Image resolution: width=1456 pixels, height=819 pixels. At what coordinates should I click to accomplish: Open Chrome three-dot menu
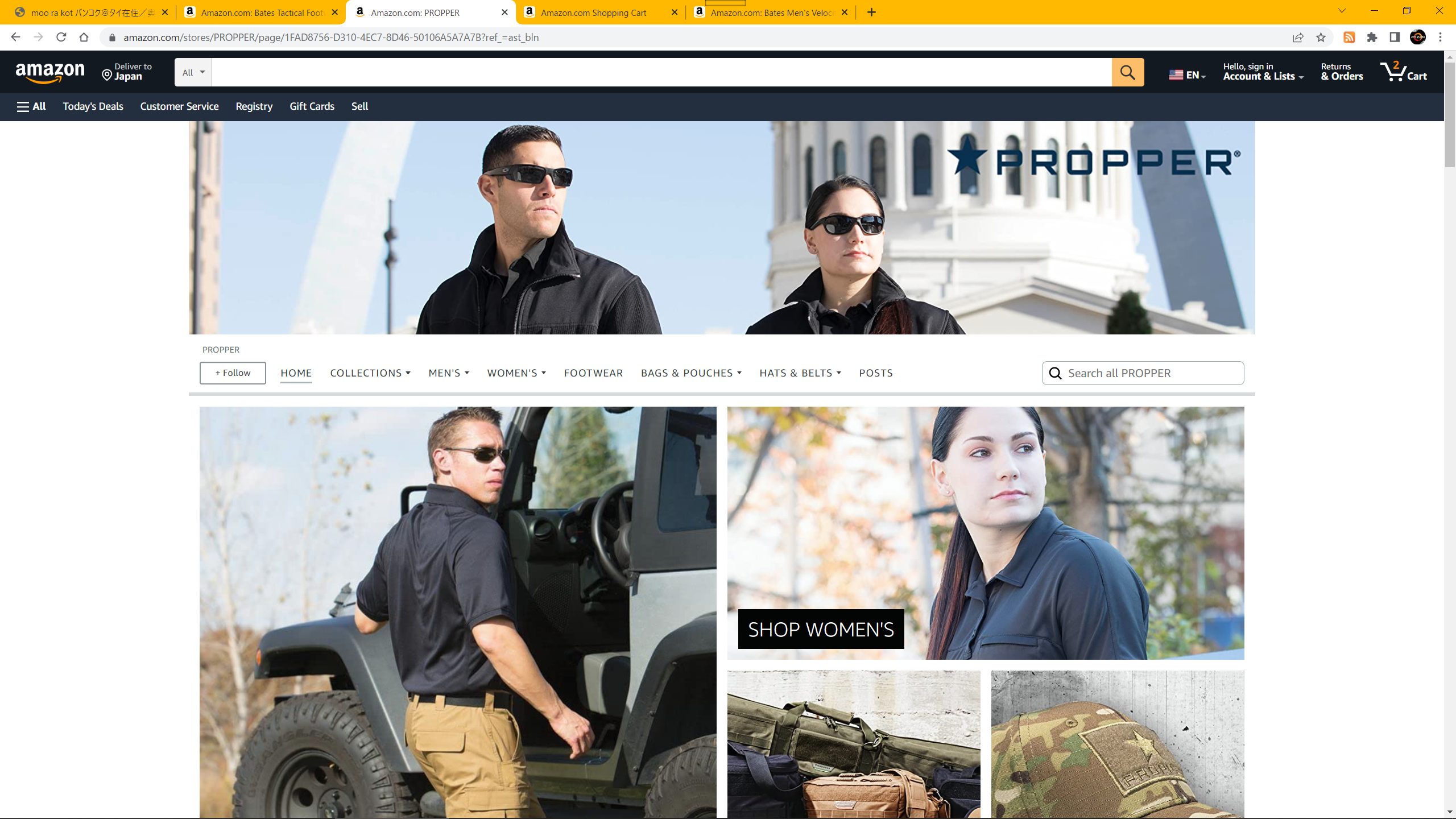1441,38
